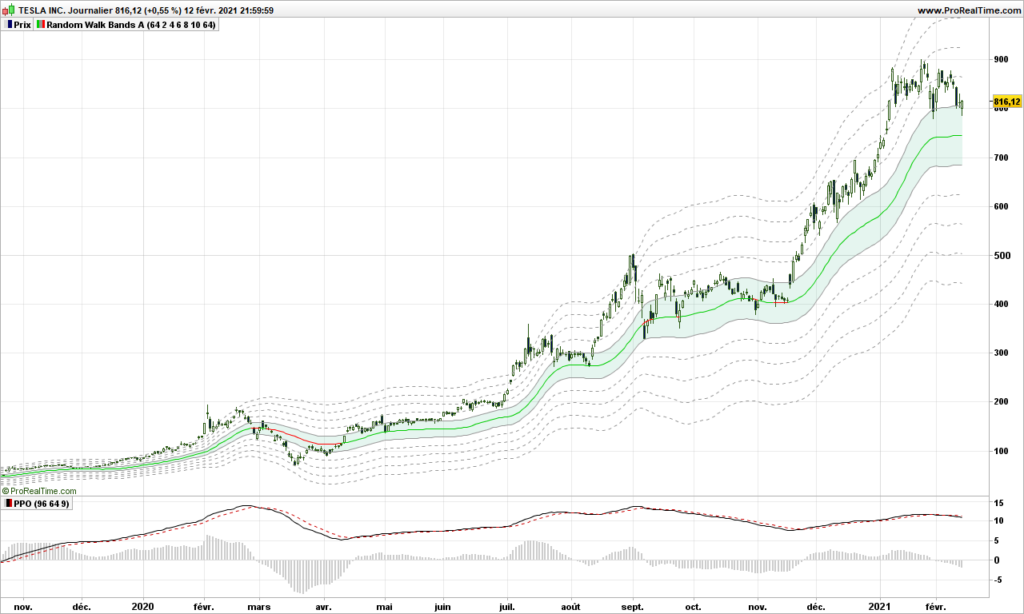Select the TESLA INC. Journalier title text
The image size is (1024, 614).
tap(65, 10)
